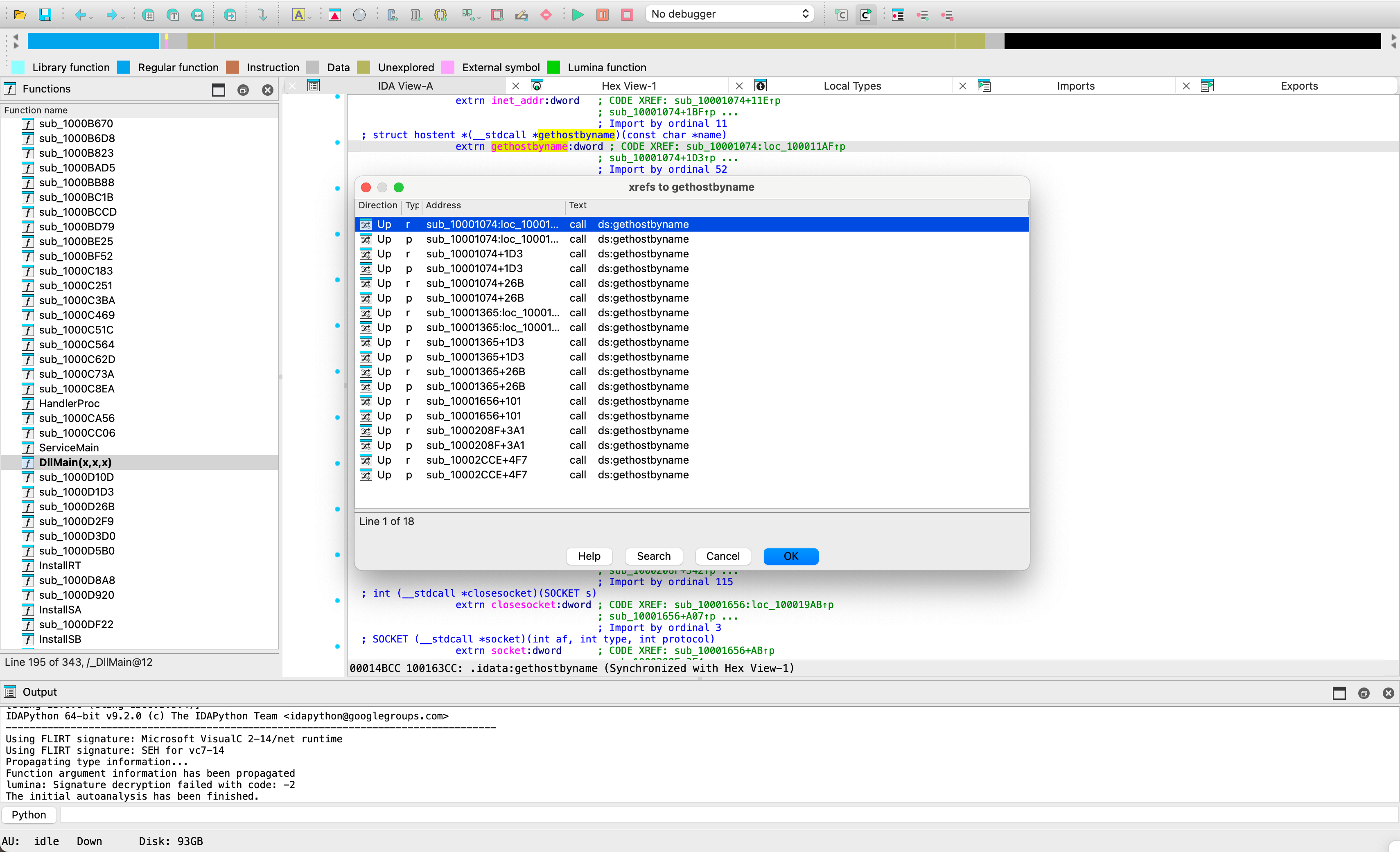Image resolution: width=1400 pixels, height=852 pixels.
Task: Switch to the Imports tab
Action: pyautogui.click(x=1075, y=86)
